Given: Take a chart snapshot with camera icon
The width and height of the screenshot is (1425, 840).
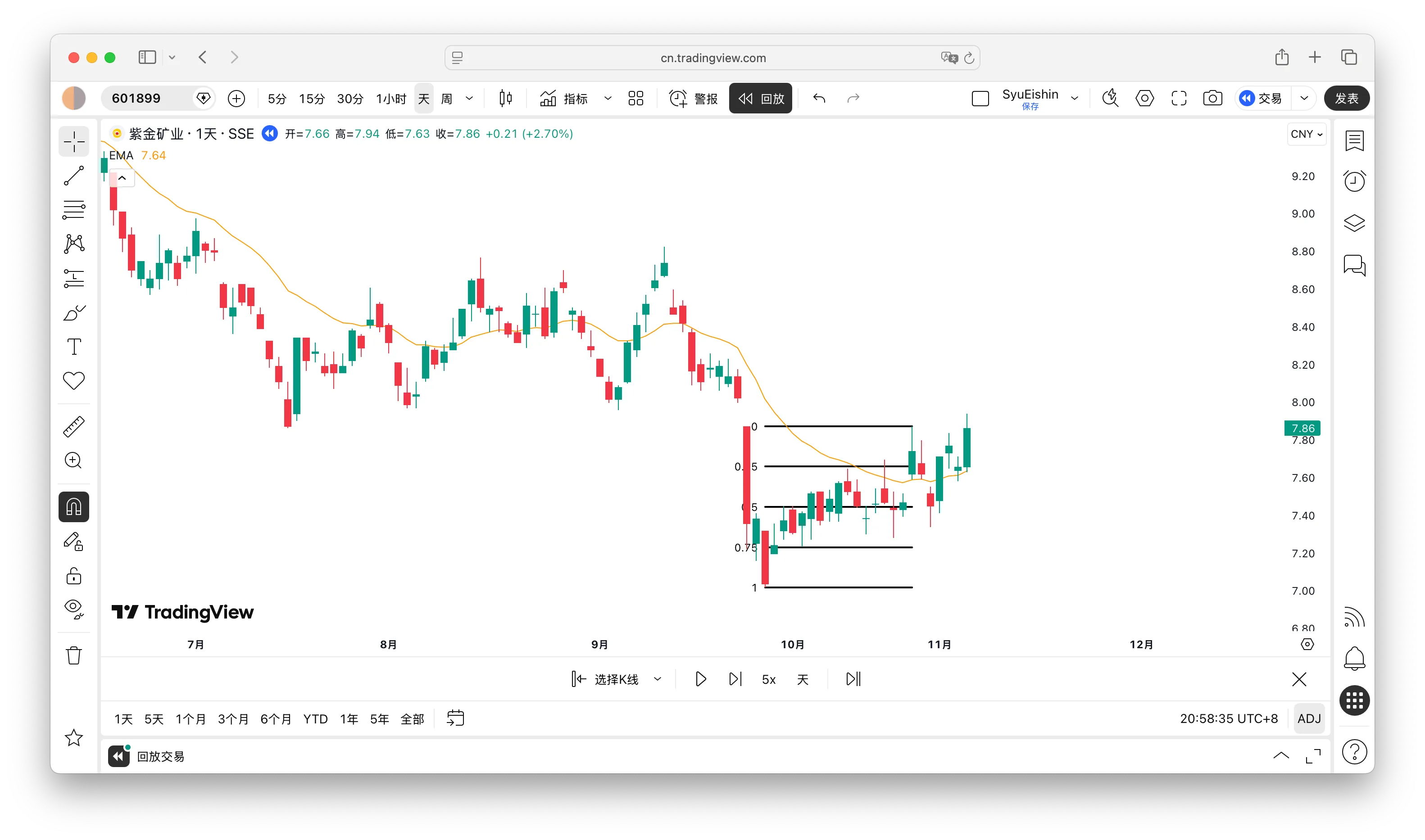Looking at the screenshot, I should [1212, 99].
